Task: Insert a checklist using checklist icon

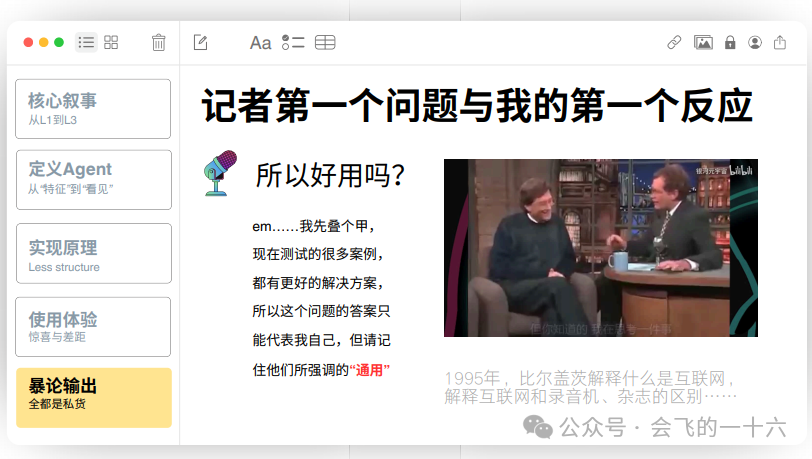Action: tap(293, 42)
